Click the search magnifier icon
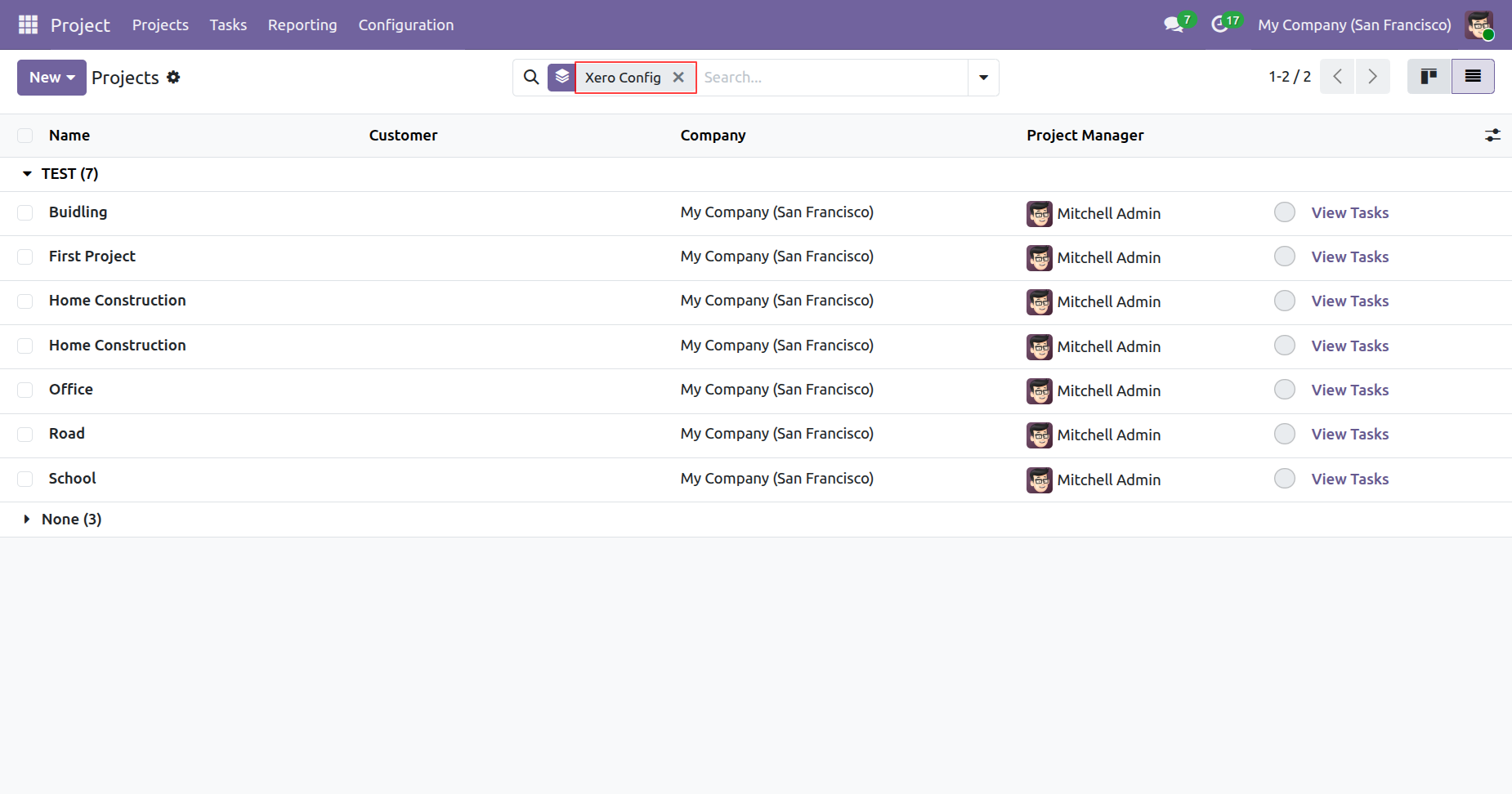Viewport: 1512px width, 794px height. pos(531,77)
